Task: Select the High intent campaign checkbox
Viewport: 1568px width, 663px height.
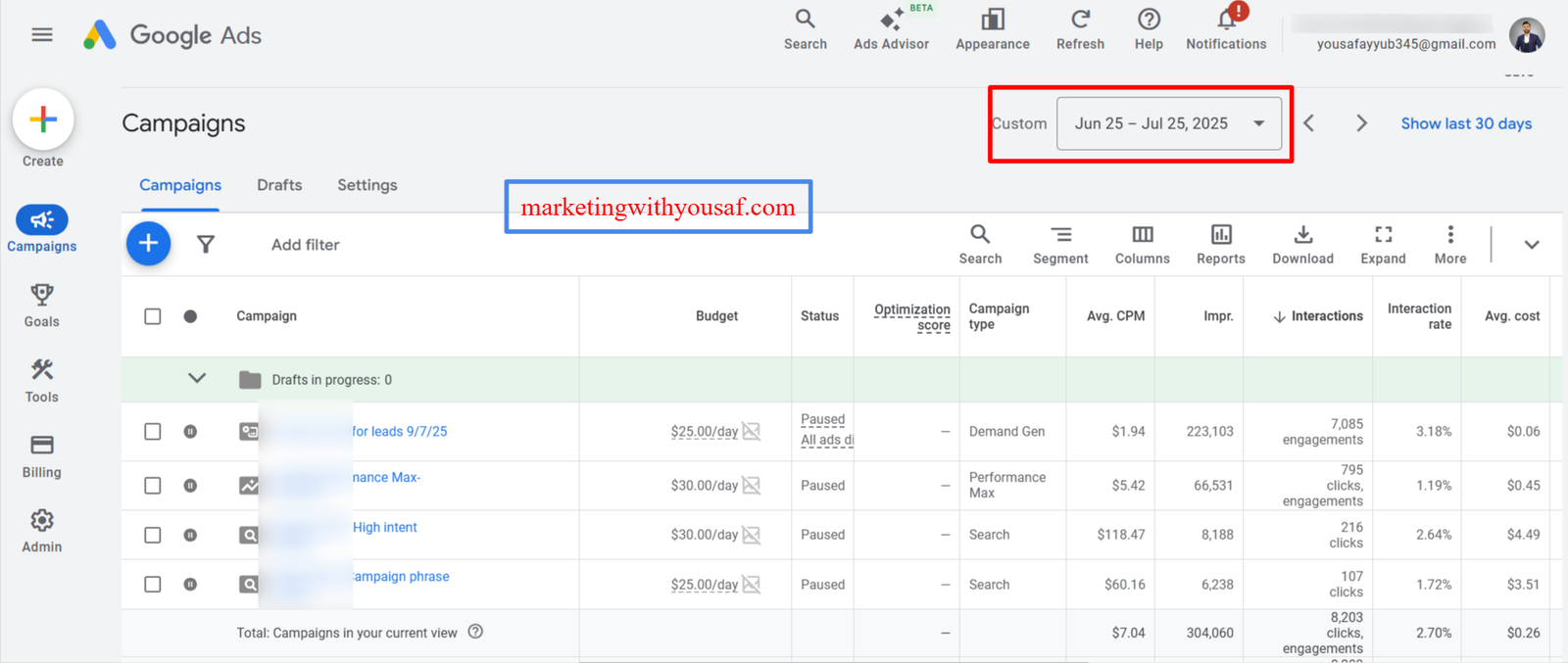Action: tap(153, 535)
